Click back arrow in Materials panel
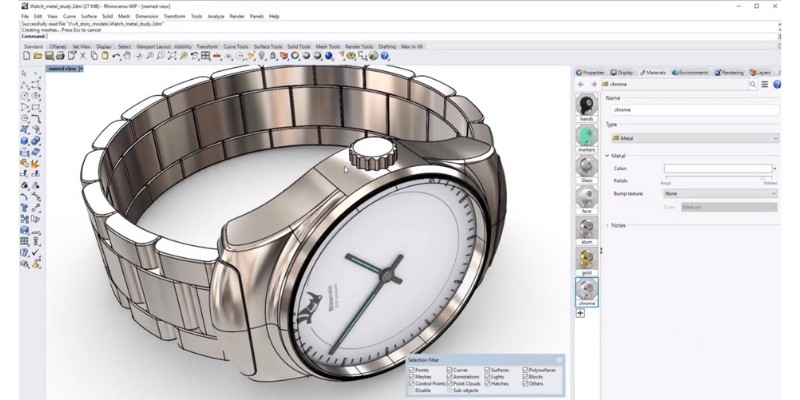 580,85
